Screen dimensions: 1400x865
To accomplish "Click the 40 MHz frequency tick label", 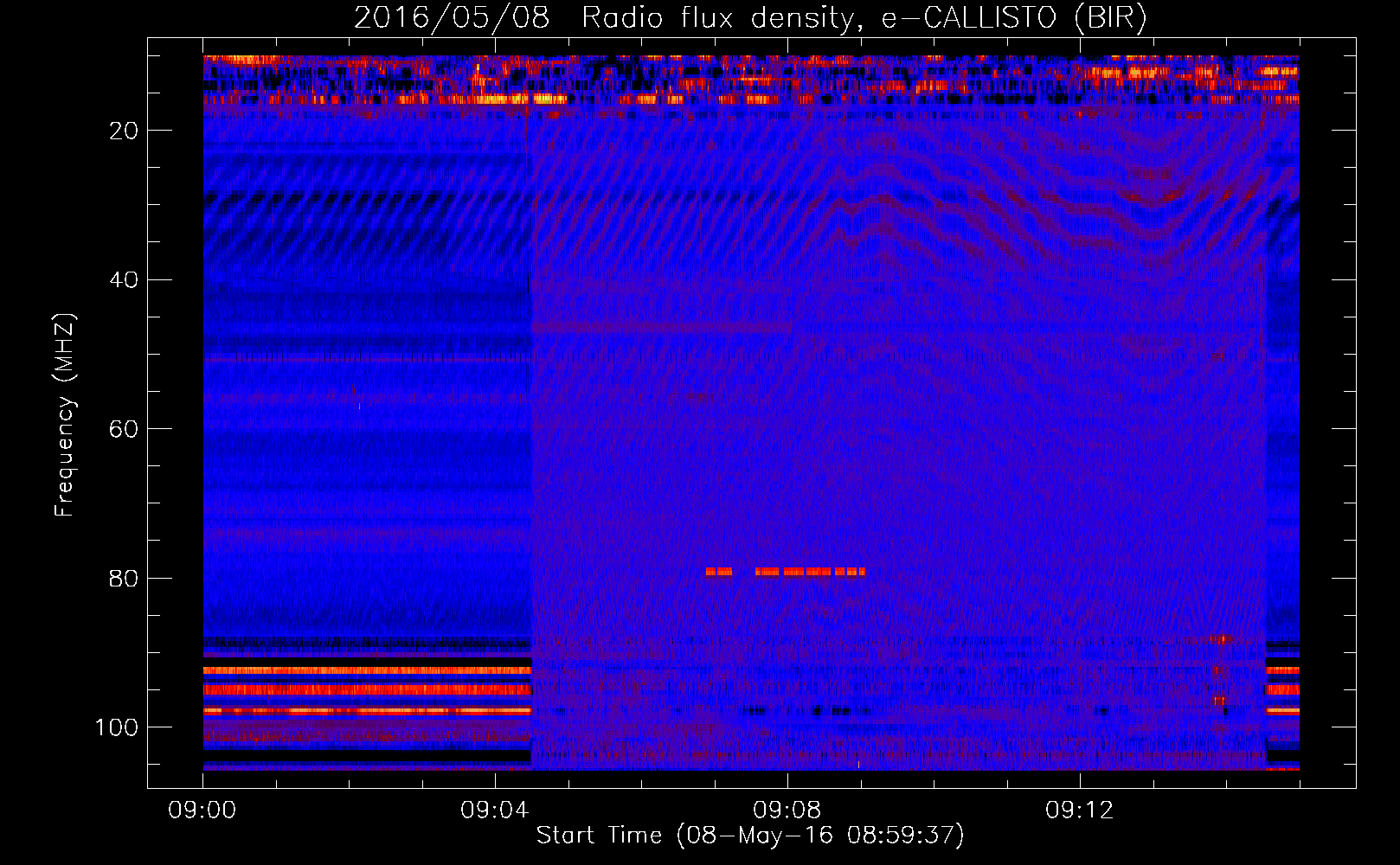I will coord(125,280).
